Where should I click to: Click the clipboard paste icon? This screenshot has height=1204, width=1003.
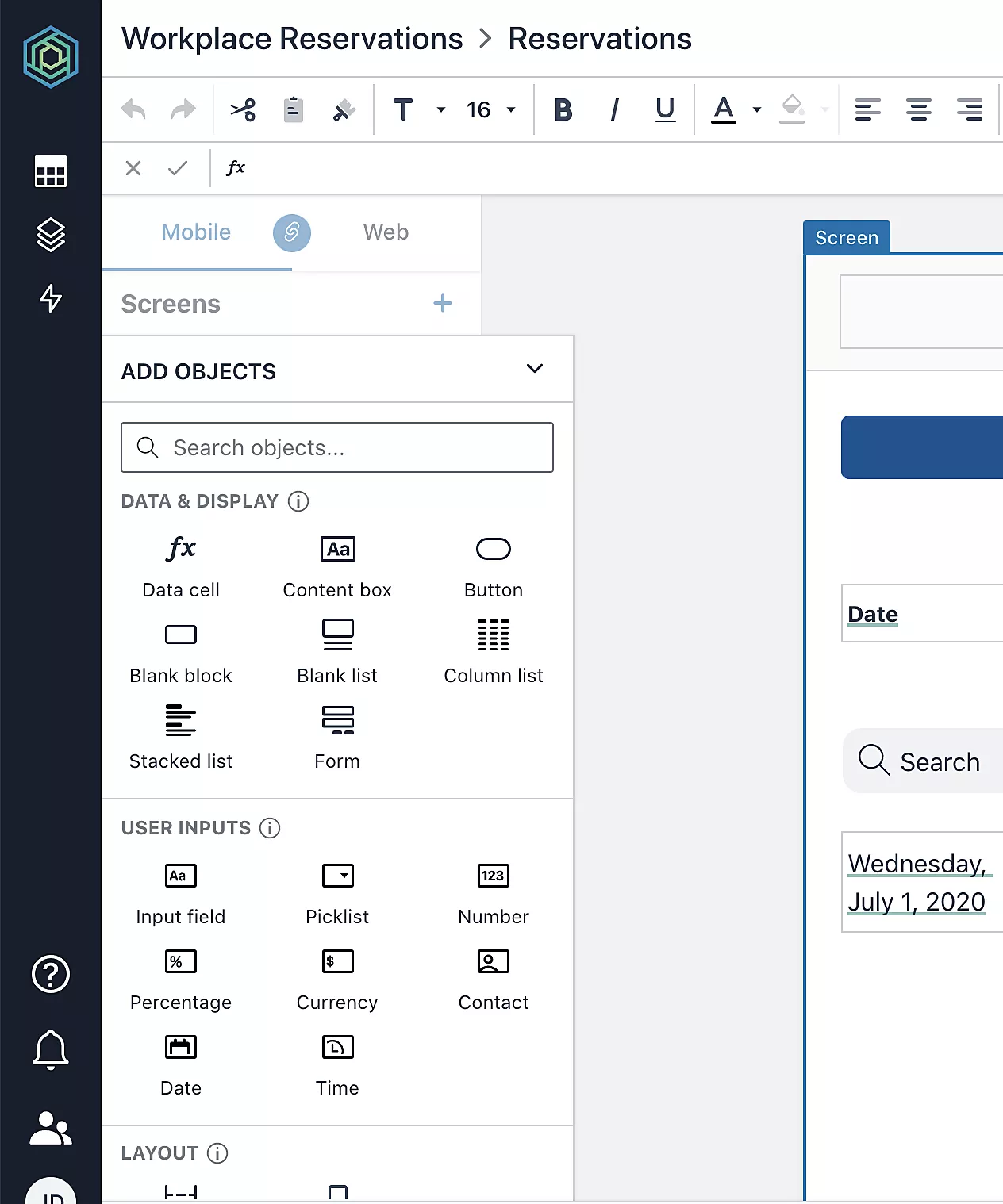point(294,109)
